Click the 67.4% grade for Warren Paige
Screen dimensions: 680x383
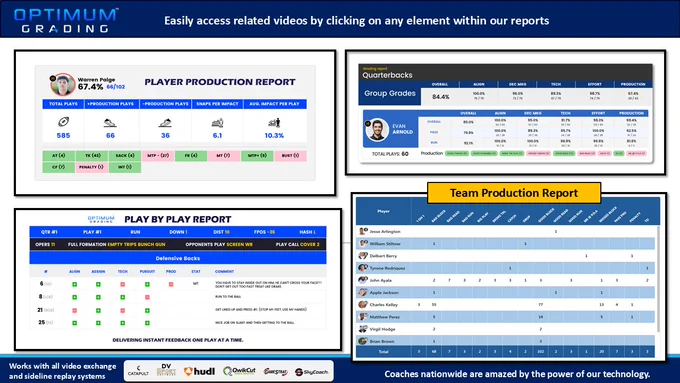pyautogui.click(x=90, y=87)
